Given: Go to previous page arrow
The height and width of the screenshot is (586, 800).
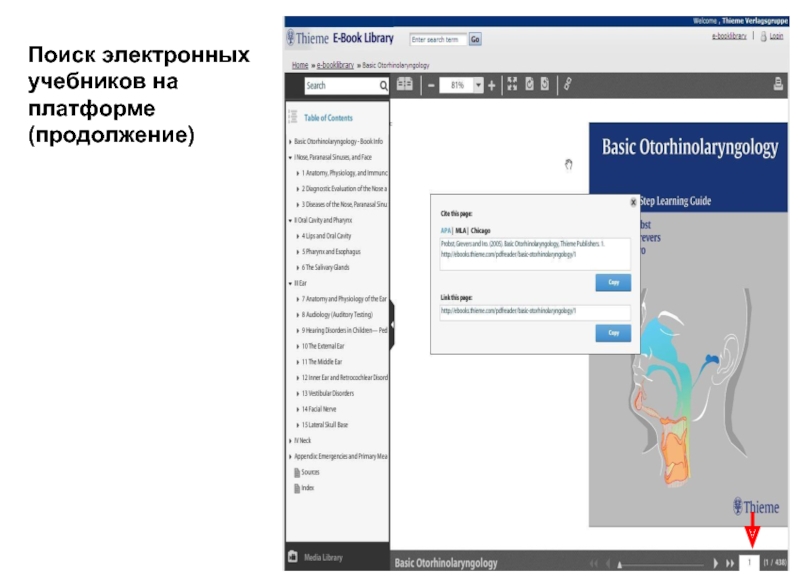Looking at the screenshot, I should tap(608, 563).
